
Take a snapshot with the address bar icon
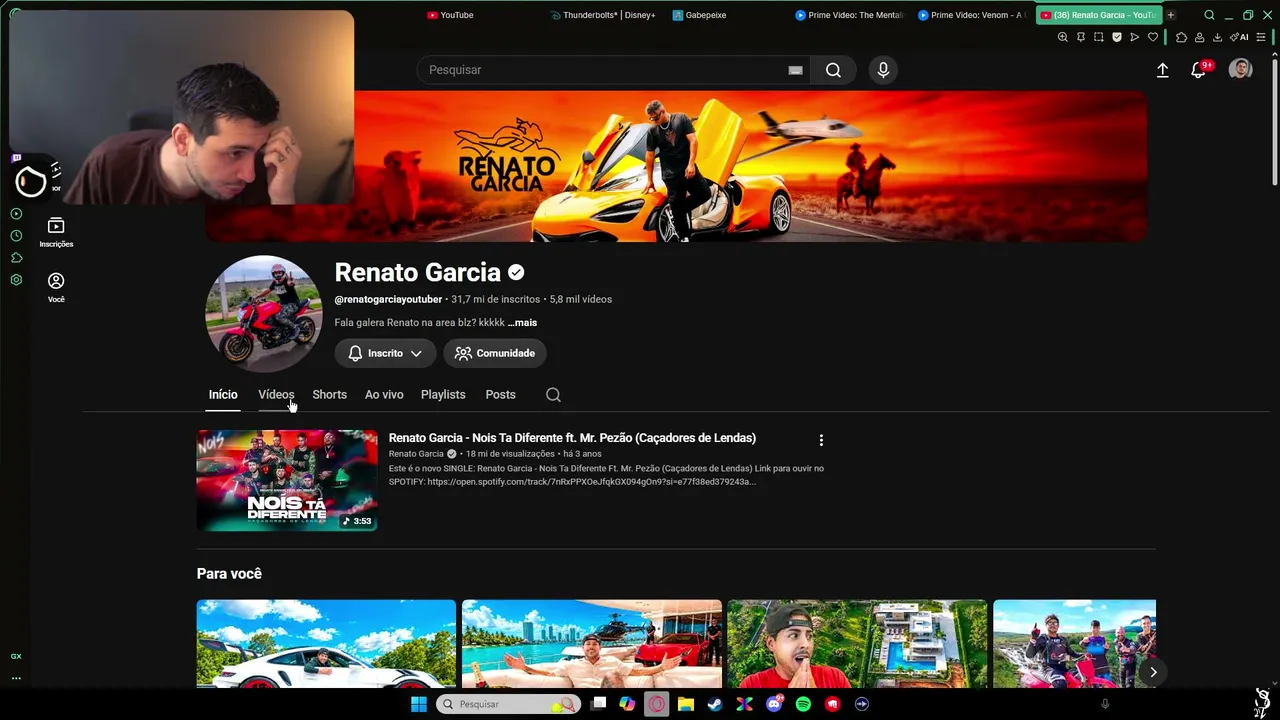tap(1098, 37)
